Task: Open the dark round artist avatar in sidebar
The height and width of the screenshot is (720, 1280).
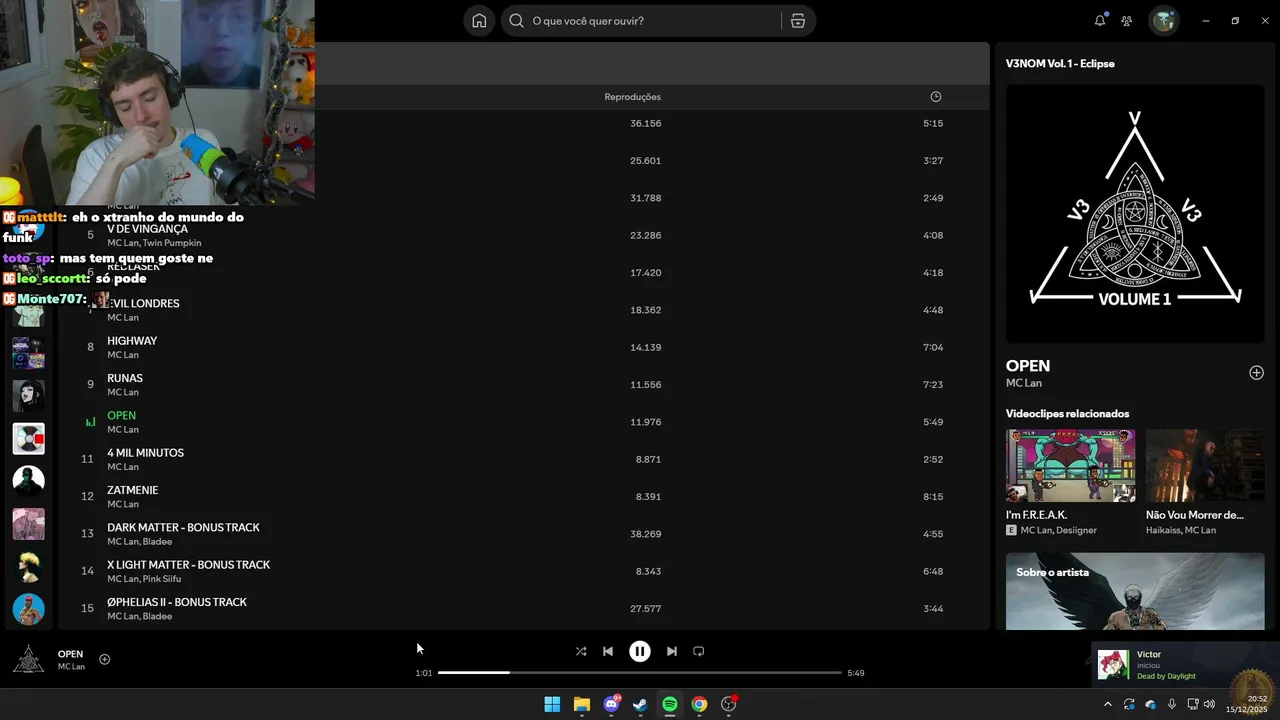Action: click(28, 481)
